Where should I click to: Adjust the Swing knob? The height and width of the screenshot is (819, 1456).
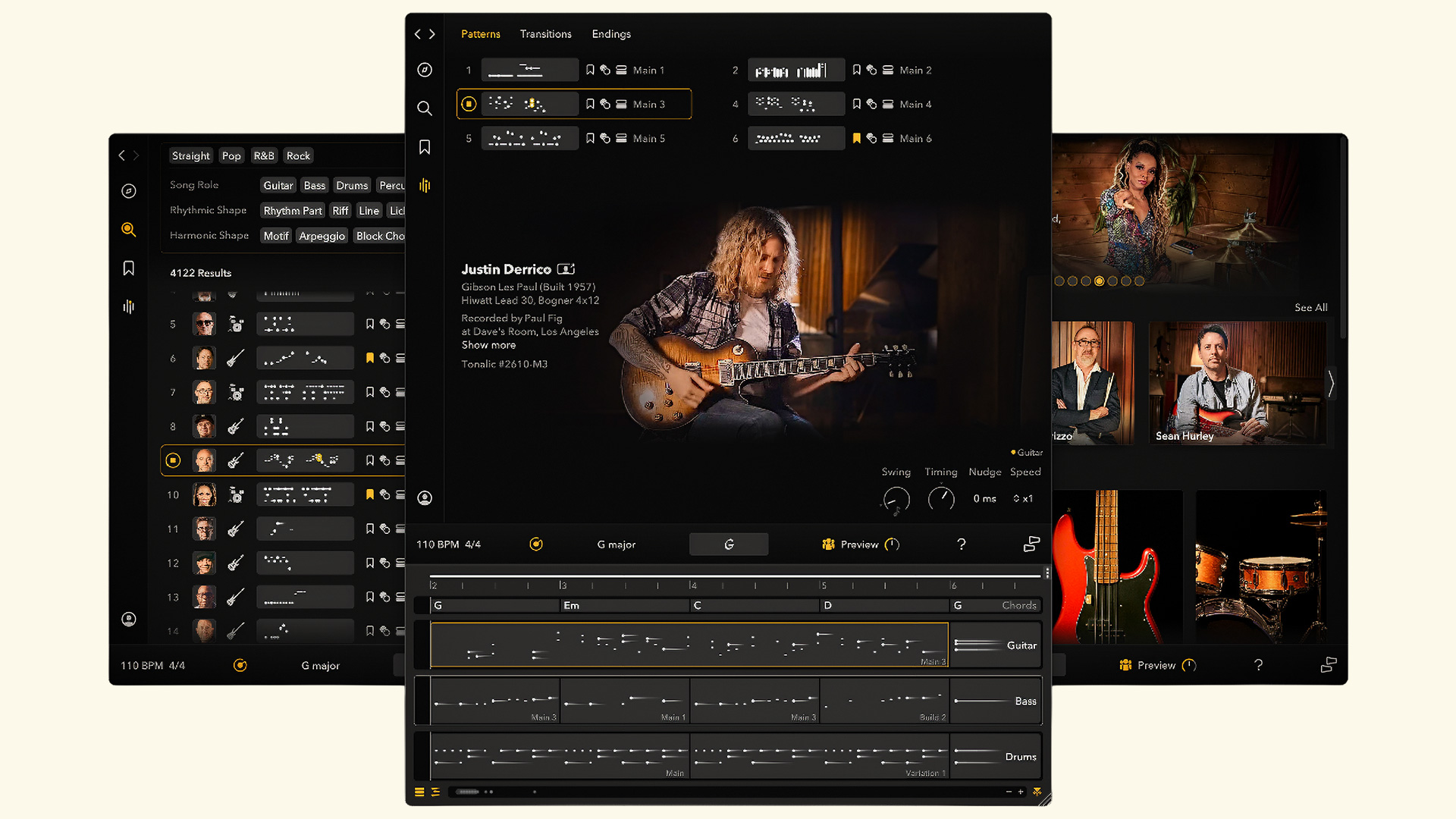pos(896,499)
